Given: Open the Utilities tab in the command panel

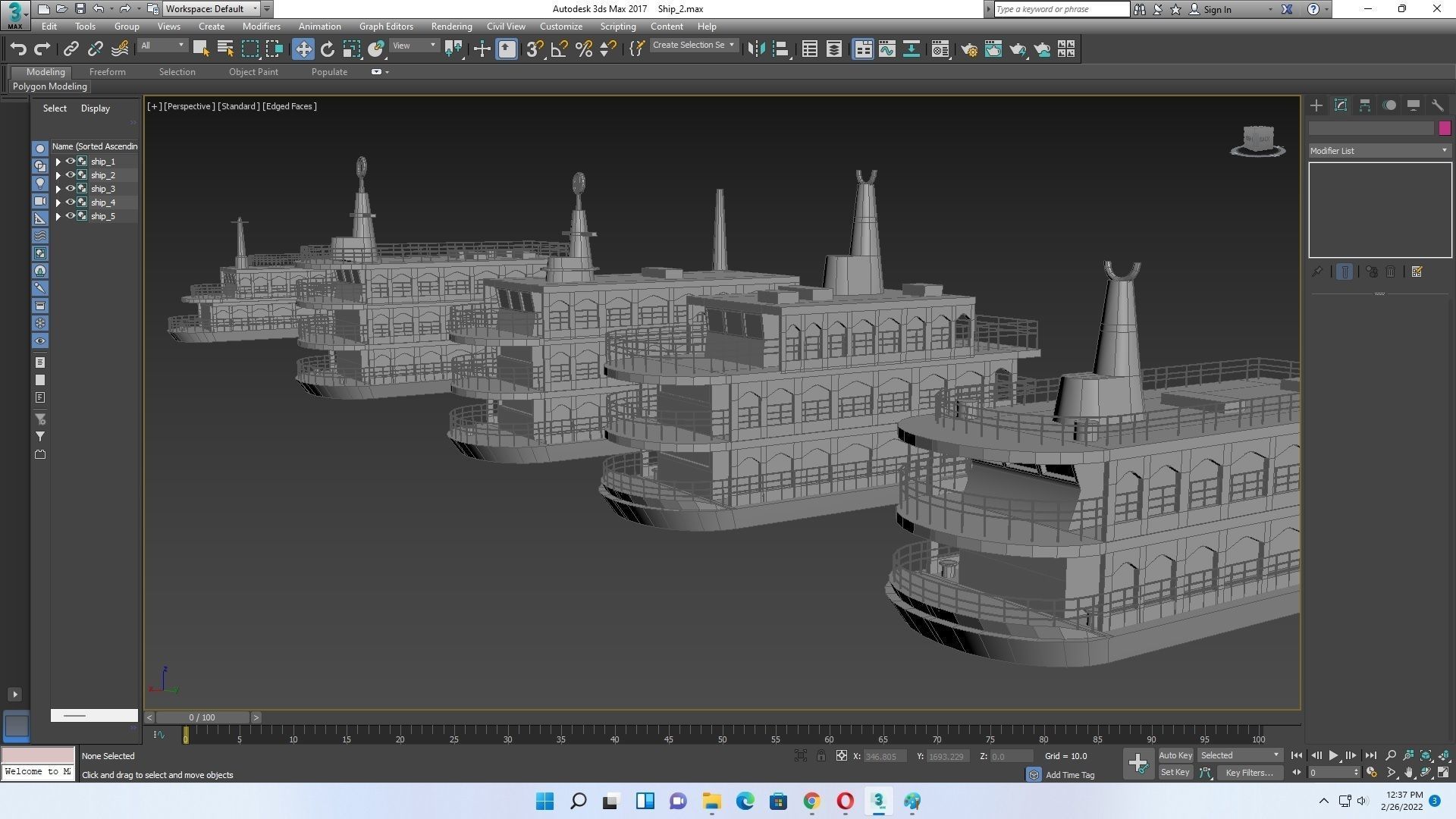Looking at the screenshot, I should coord(1438,105).
